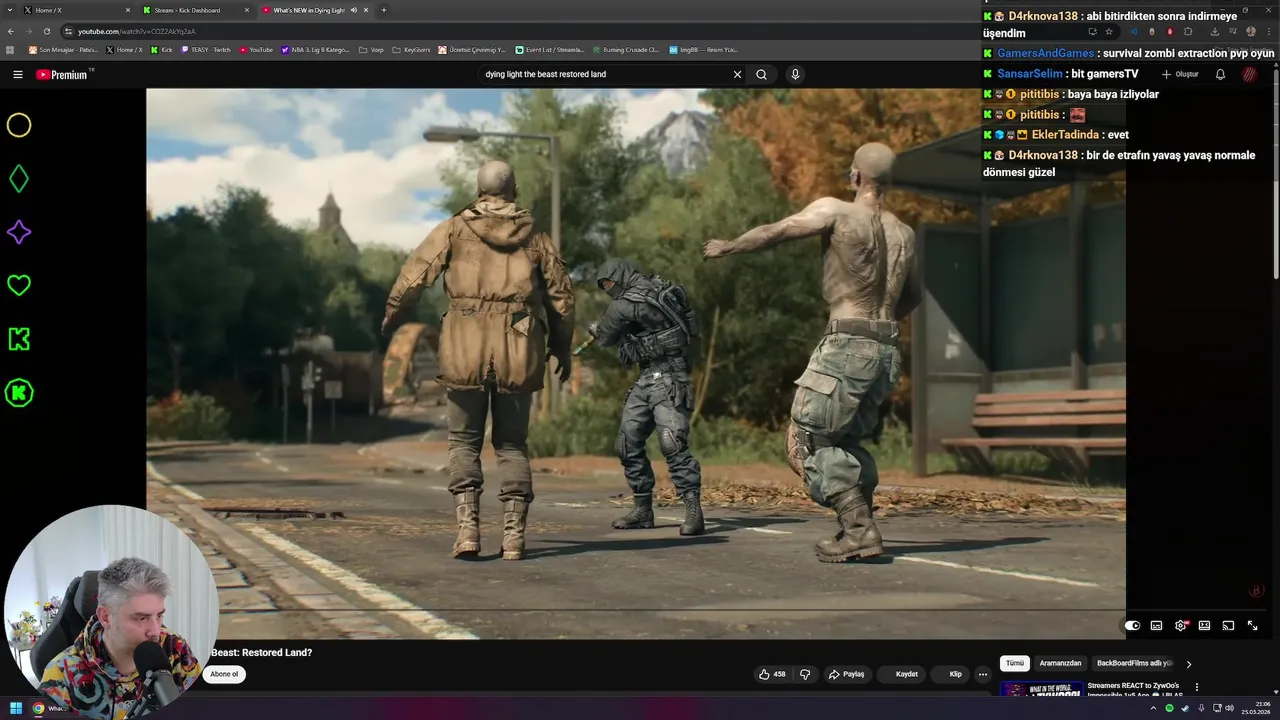
Task: Open Burning Crusade bookmark
Action: 625,49
